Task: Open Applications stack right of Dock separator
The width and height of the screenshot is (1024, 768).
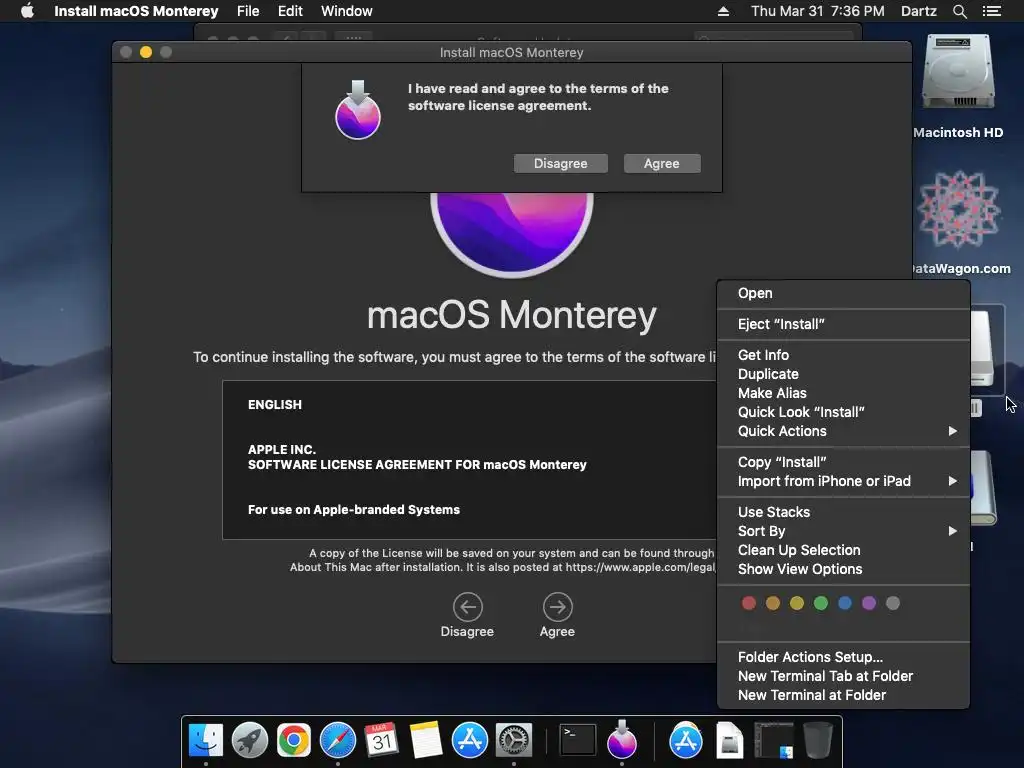Action: (x=686, y=740)
